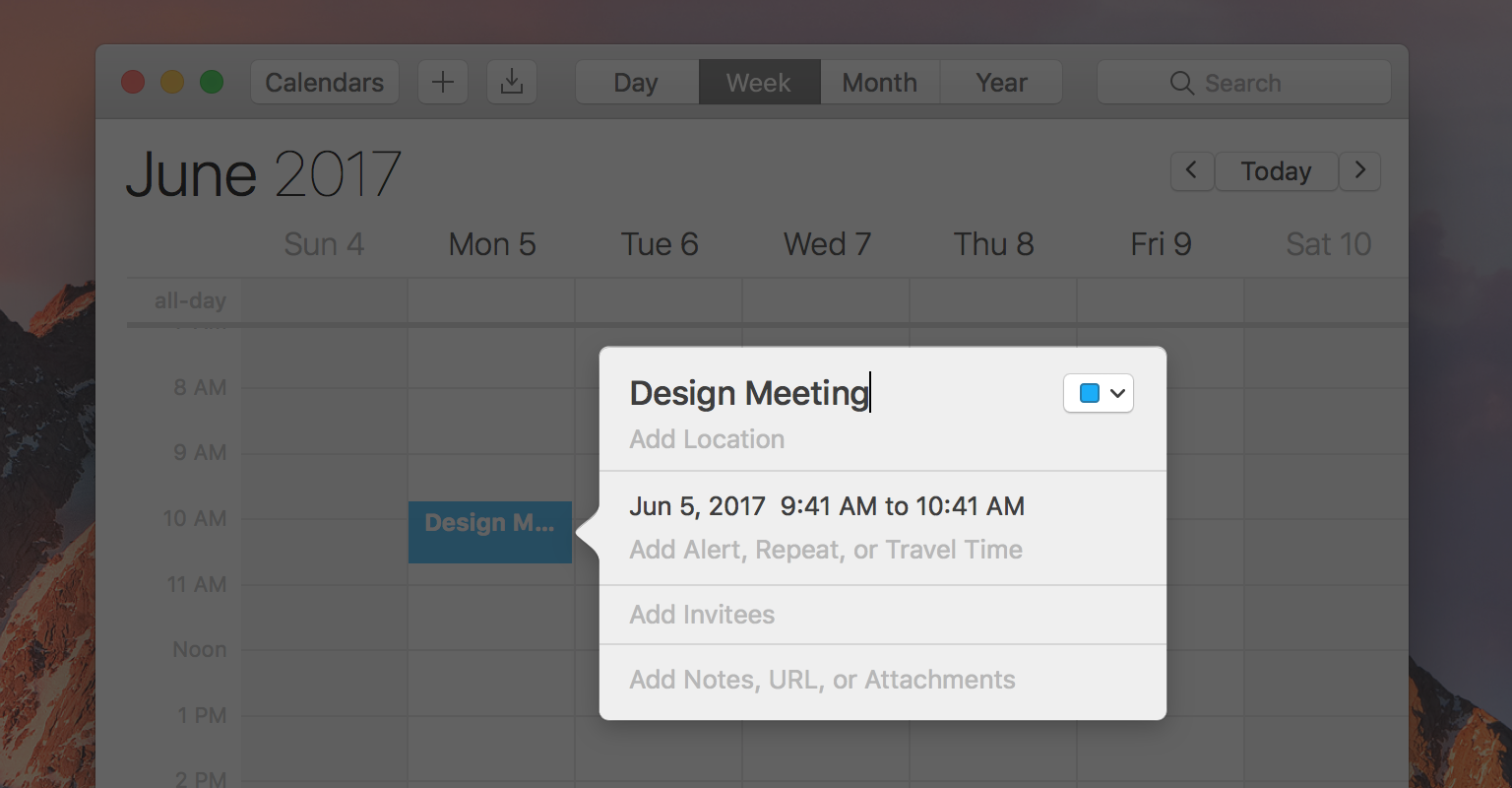This screenshot has width=1512, height=788.
Task: Open the Calendars list button
Action: click(x=325, y=83)
